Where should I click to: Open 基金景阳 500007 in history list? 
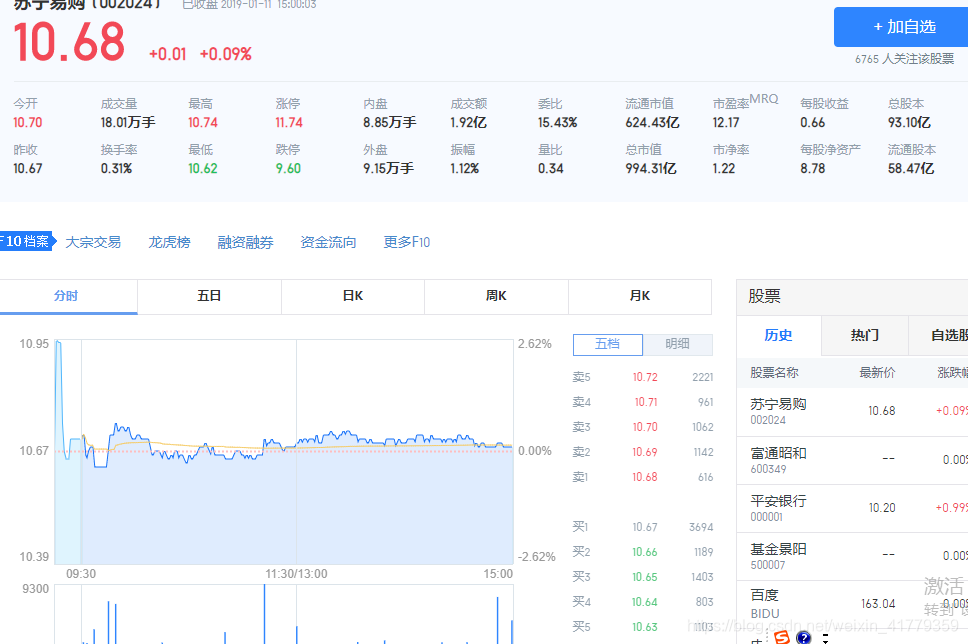click(x=852, y=556)
